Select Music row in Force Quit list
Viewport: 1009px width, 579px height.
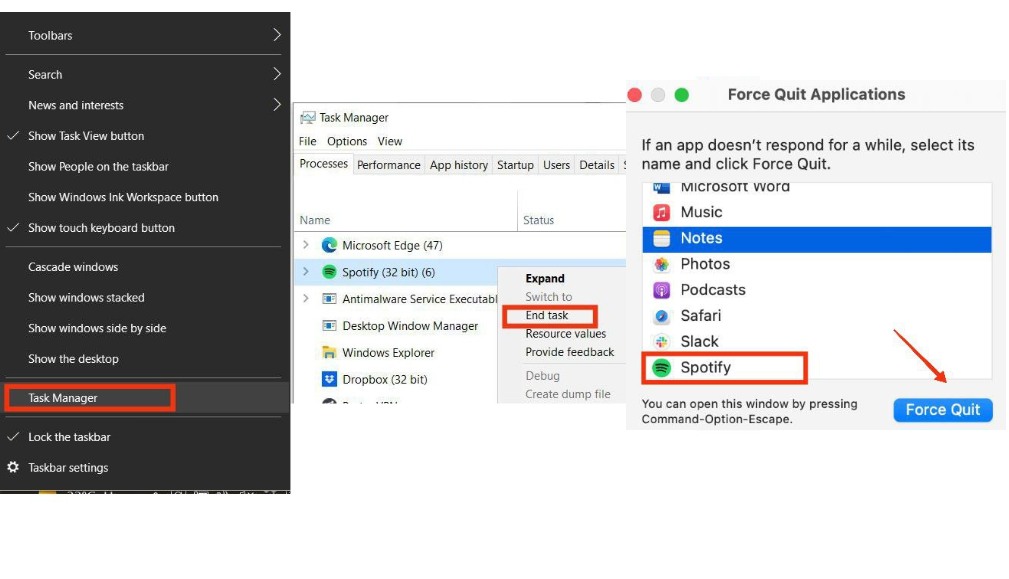[x=817, y=212]
